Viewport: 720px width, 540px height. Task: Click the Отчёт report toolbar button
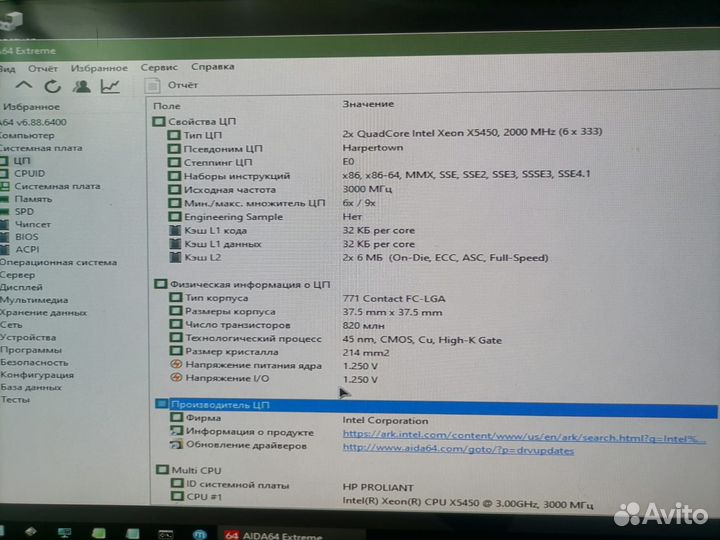(x=171, y=85)
